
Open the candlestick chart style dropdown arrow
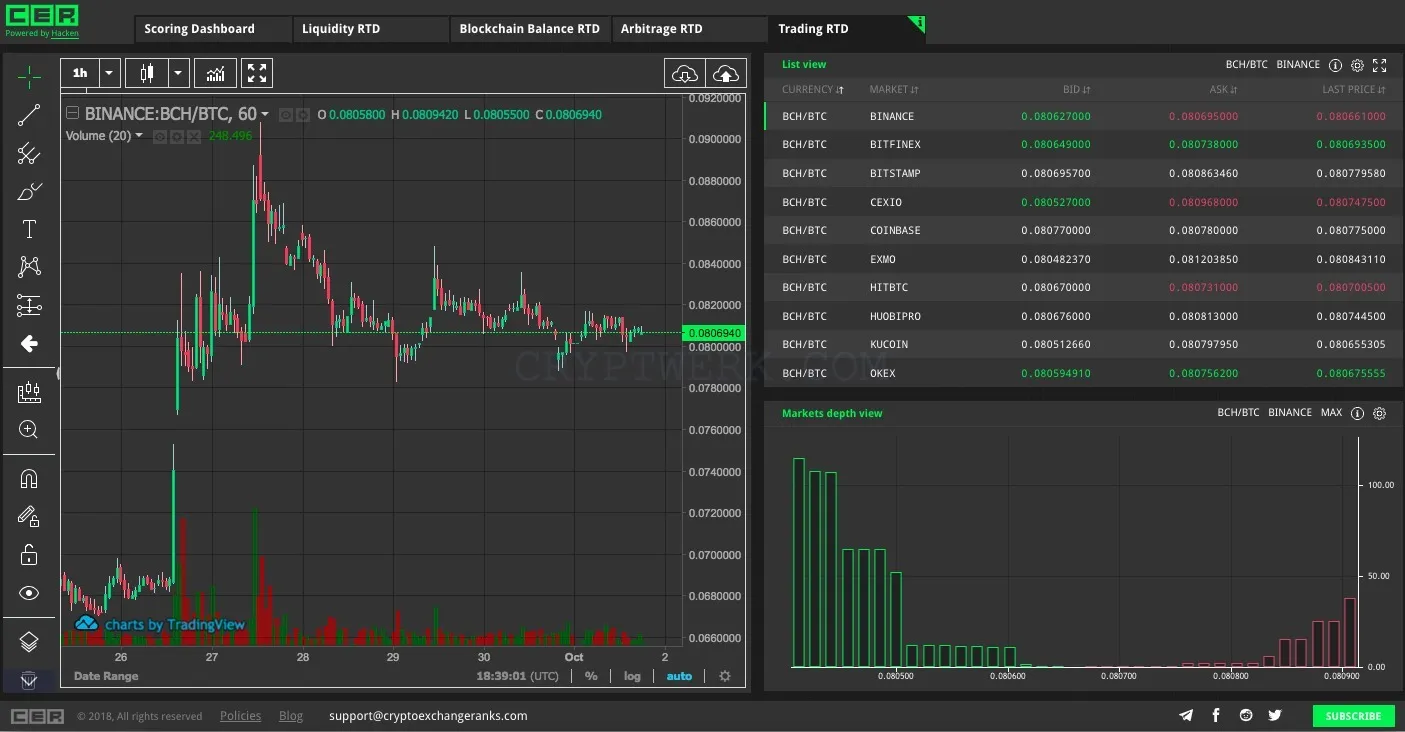coord(178,73)
